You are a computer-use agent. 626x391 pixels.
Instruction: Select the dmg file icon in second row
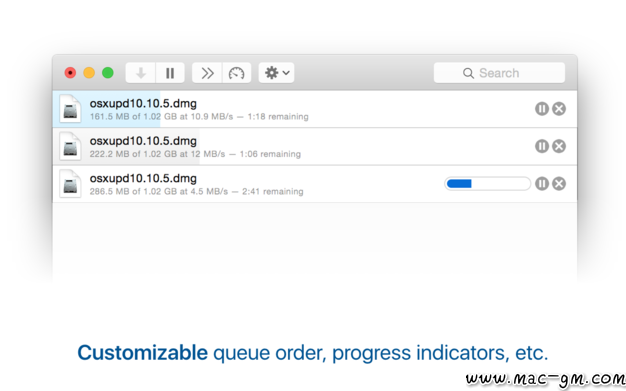point(70,146)
